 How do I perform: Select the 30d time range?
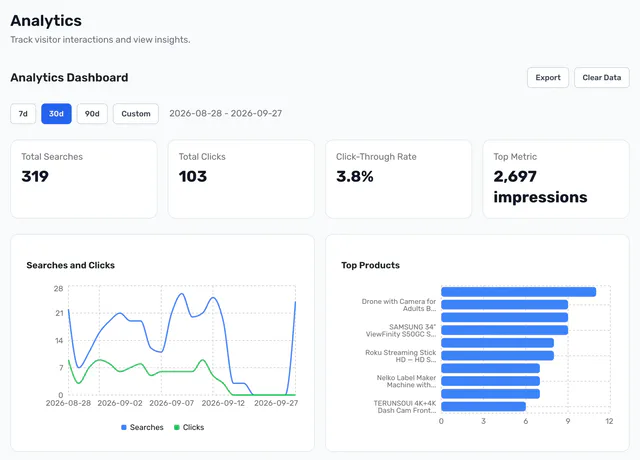coord(56,113)
